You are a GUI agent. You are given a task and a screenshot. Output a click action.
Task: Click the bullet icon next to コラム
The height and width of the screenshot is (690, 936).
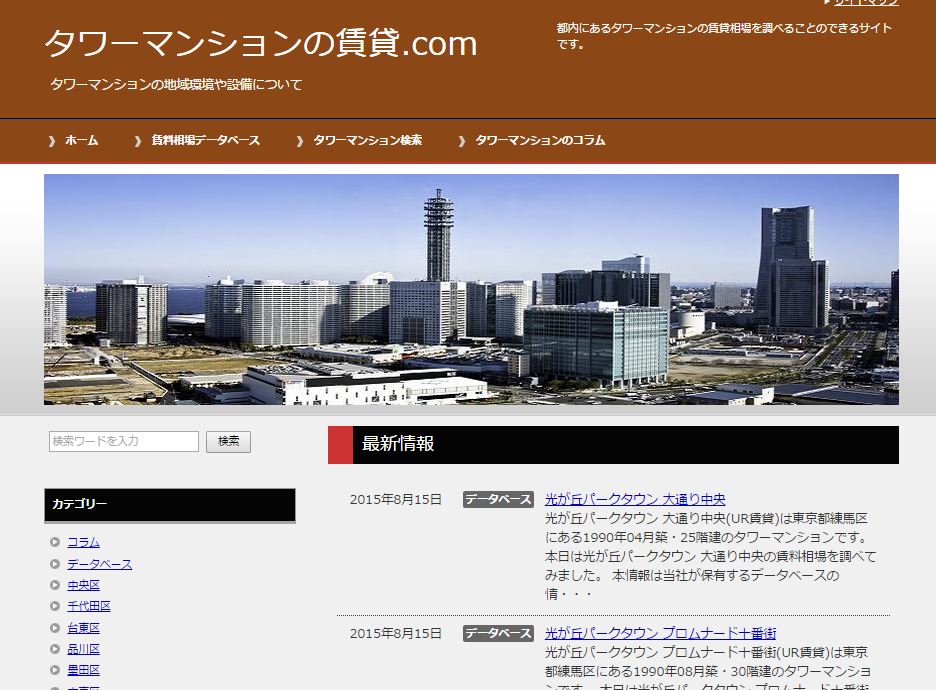coord(55,542)
